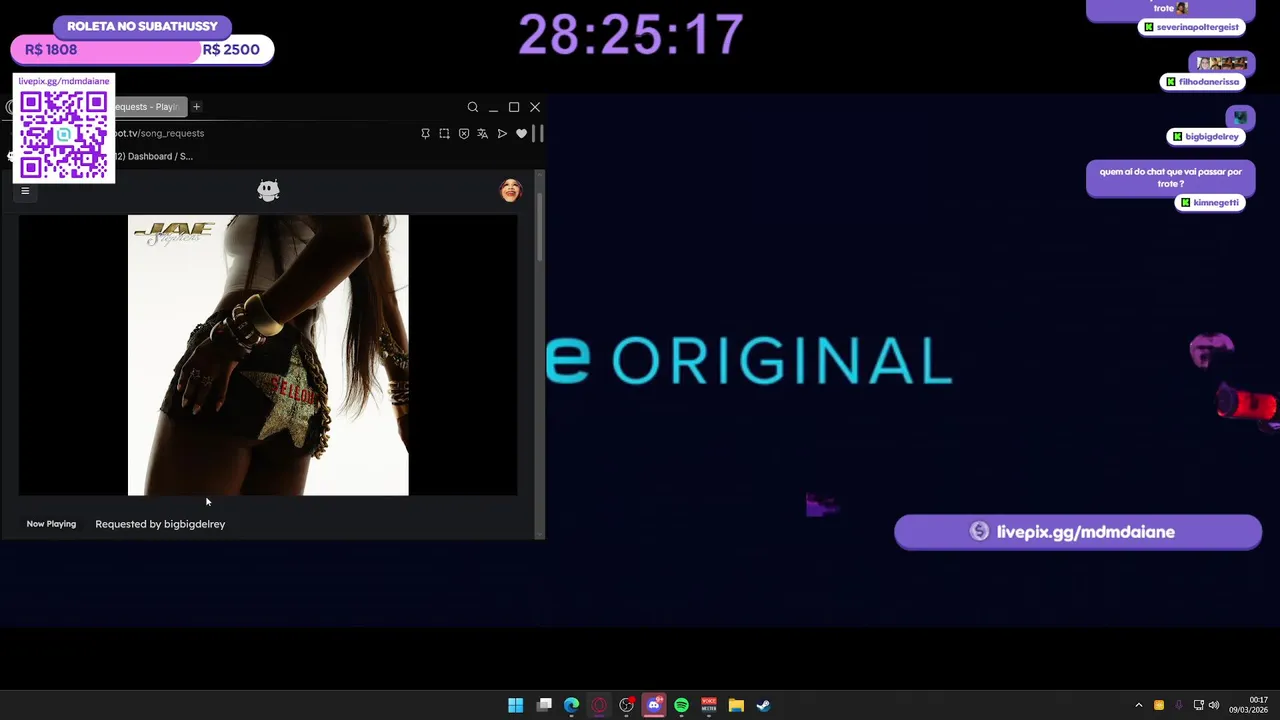Open Voicemeeter from the taskbar
The height and width of the screenshot is (720, 1280).
click(709, 705)
